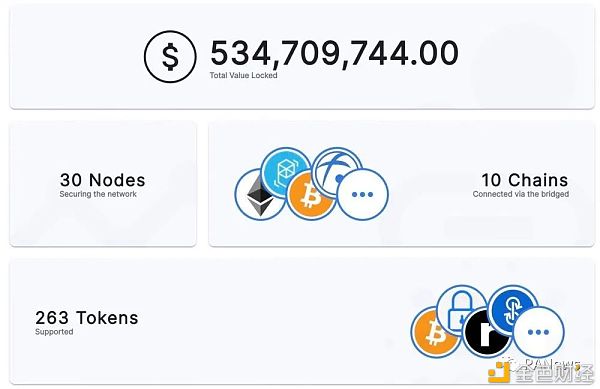600x389 pixels.
Task: Click the blue yearn token icon
Action: point(513,308)
